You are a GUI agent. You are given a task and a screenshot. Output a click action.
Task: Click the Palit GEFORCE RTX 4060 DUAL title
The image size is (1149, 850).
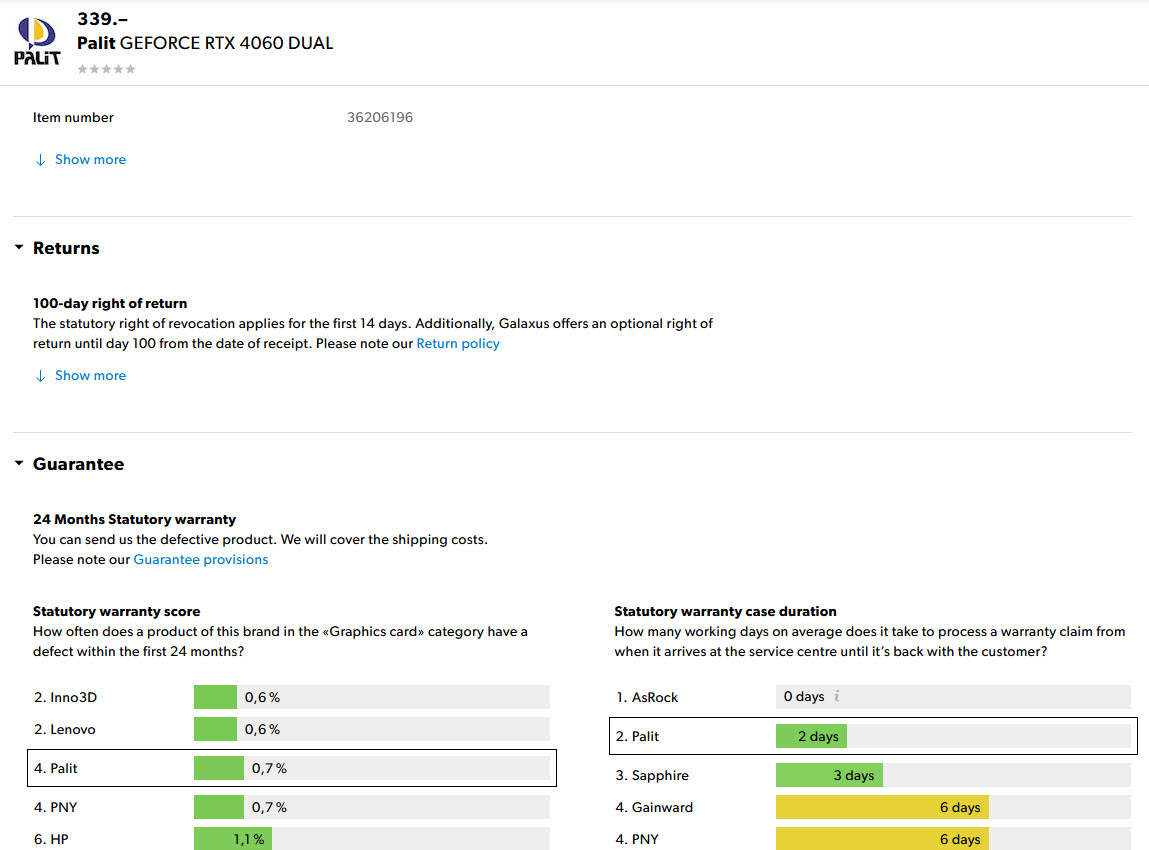(x=205, y=43)
